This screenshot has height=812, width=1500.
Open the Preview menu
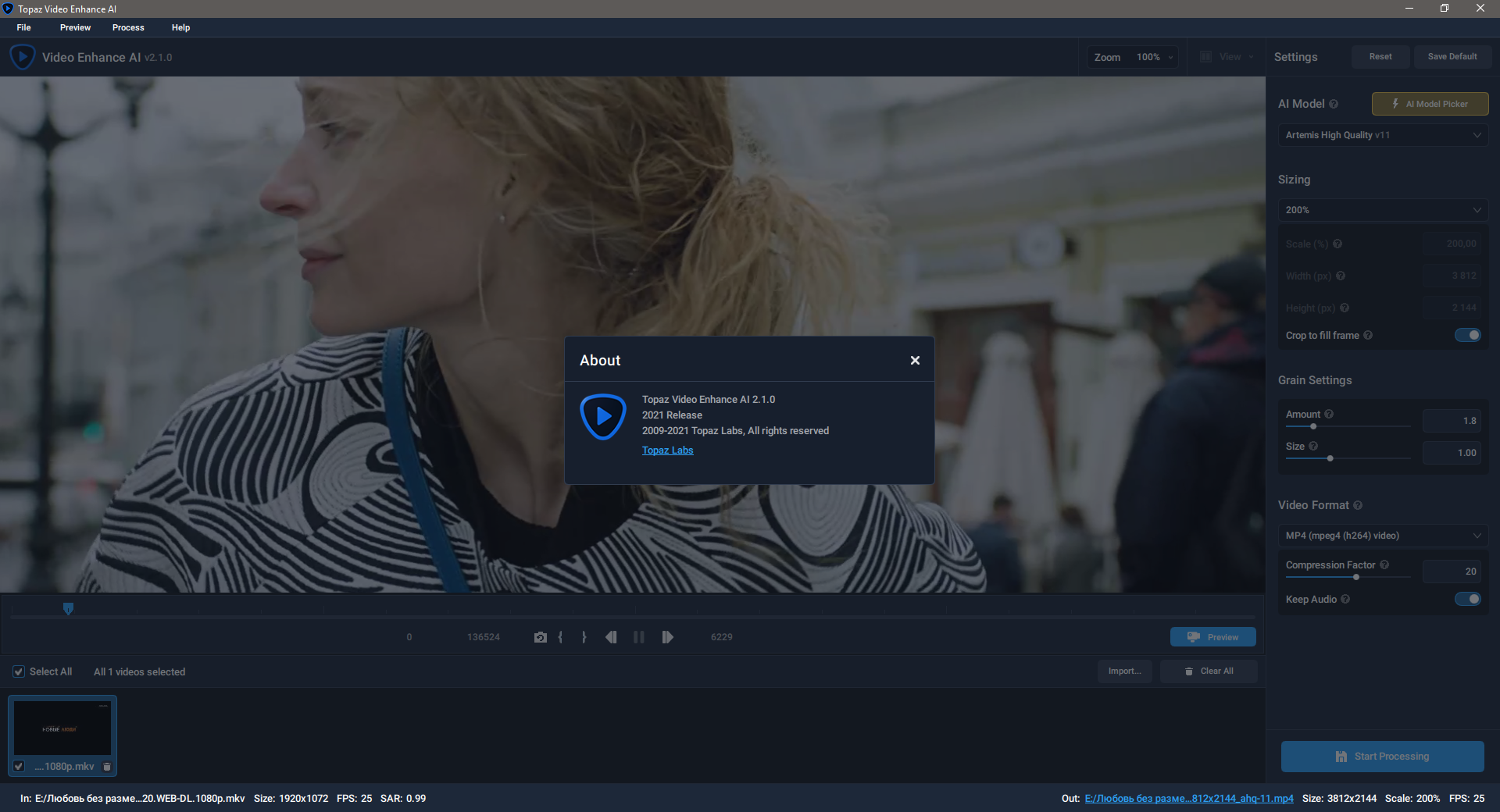pyautogui.click(x=75, y=27)
